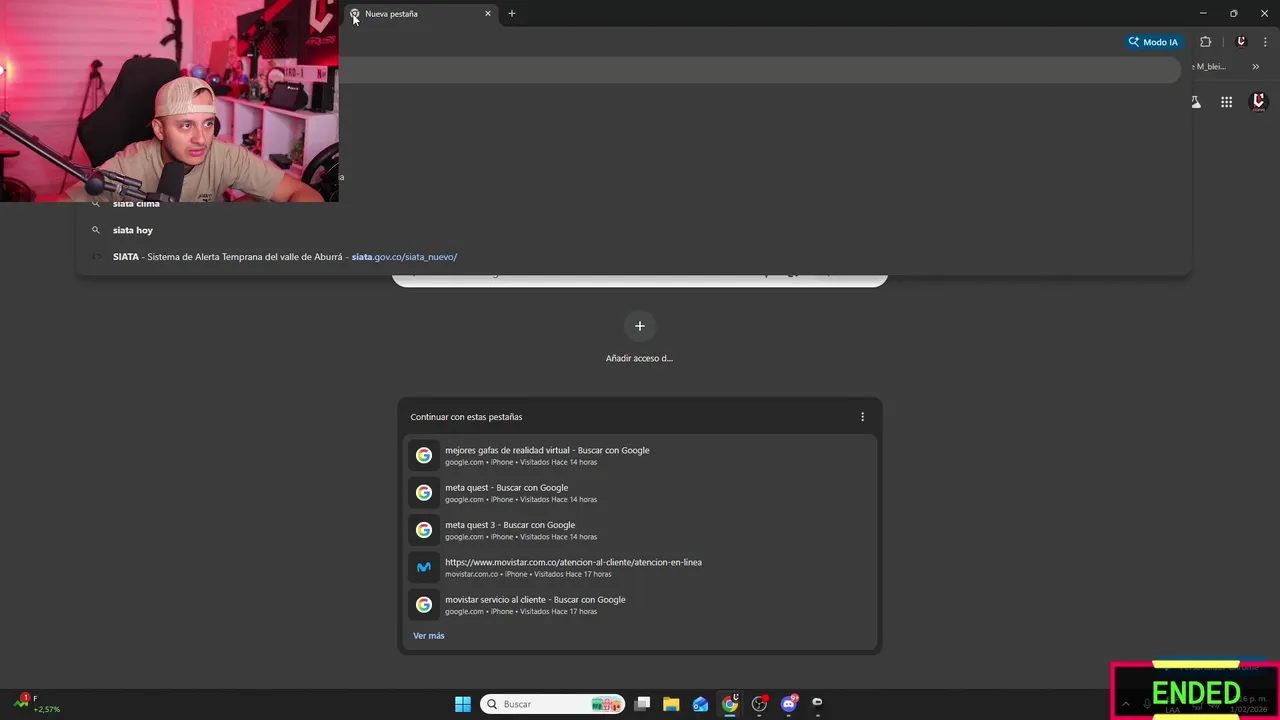Open 'movistar servicio al cliente' entry
This screenshot has width=1280, height=720.
click(x=640, y=605)
